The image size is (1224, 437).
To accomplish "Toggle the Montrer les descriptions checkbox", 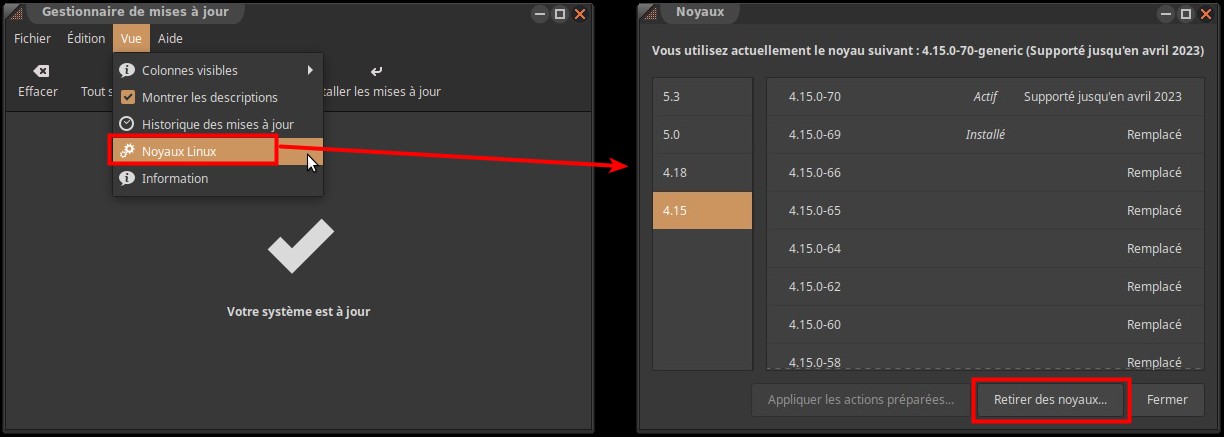I will click(127, 98).
